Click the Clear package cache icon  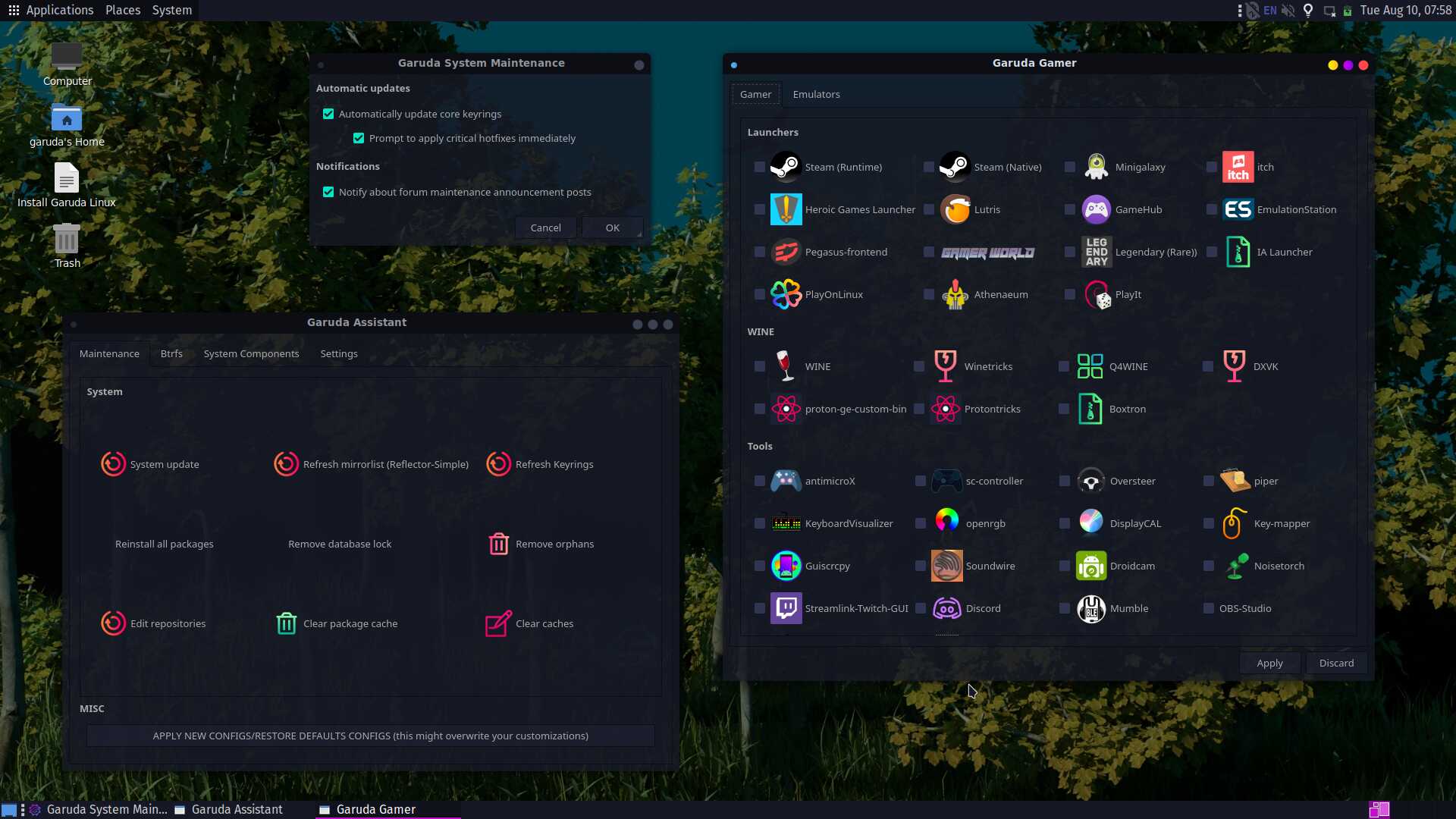tap(286, 623)
